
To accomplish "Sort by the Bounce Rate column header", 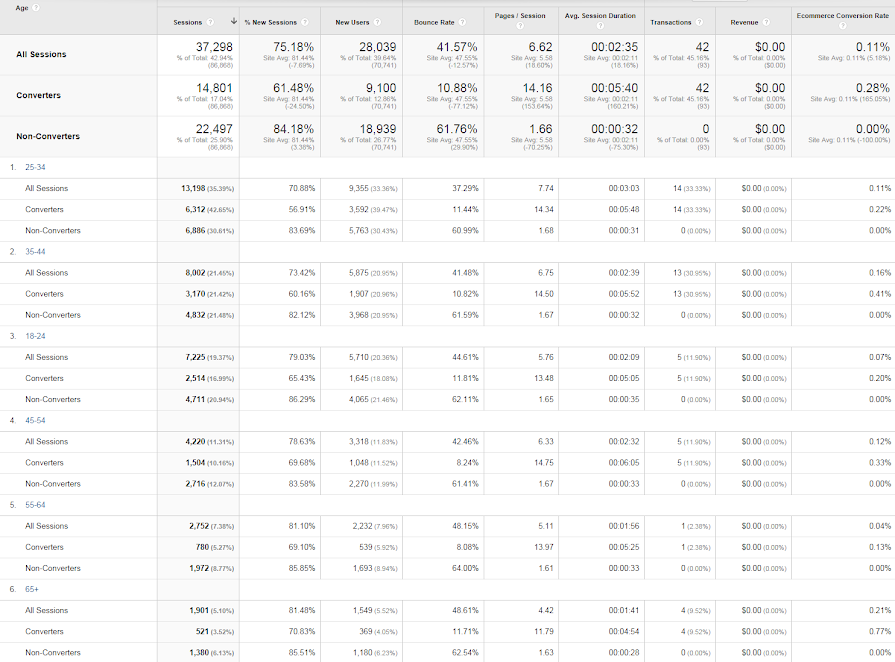I will 434,22.
